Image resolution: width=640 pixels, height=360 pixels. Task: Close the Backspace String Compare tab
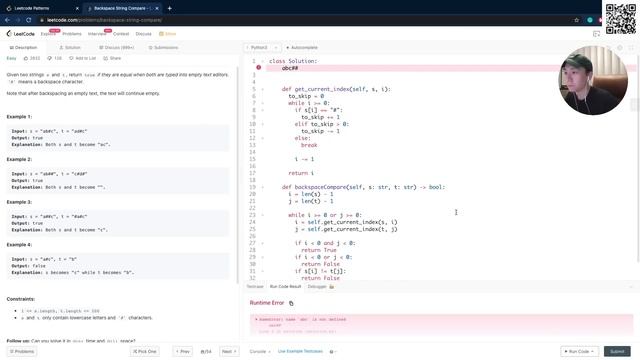tap(157, 8)
